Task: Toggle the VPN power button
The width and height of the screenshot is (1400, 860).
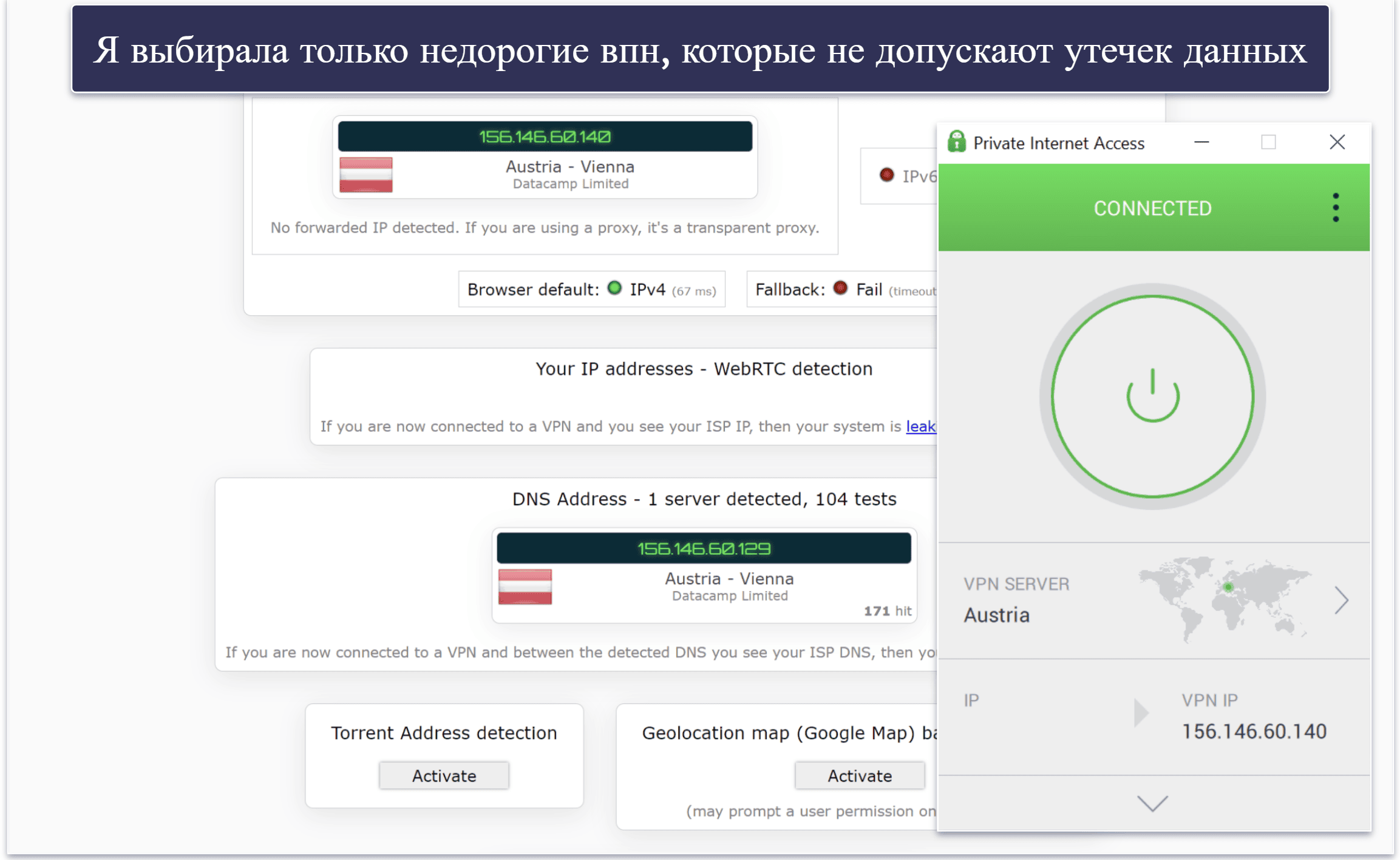Action: coord(1152,396)
